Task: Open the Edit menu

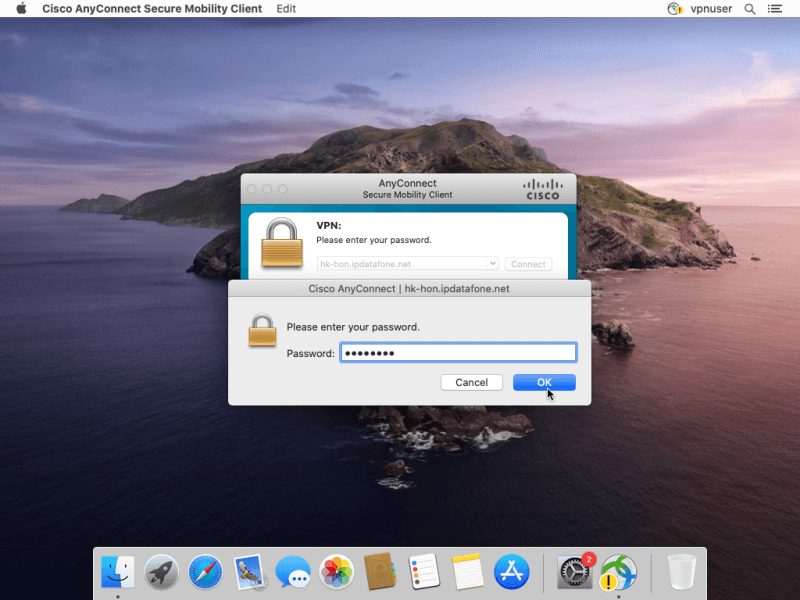Action: [286, 9]
